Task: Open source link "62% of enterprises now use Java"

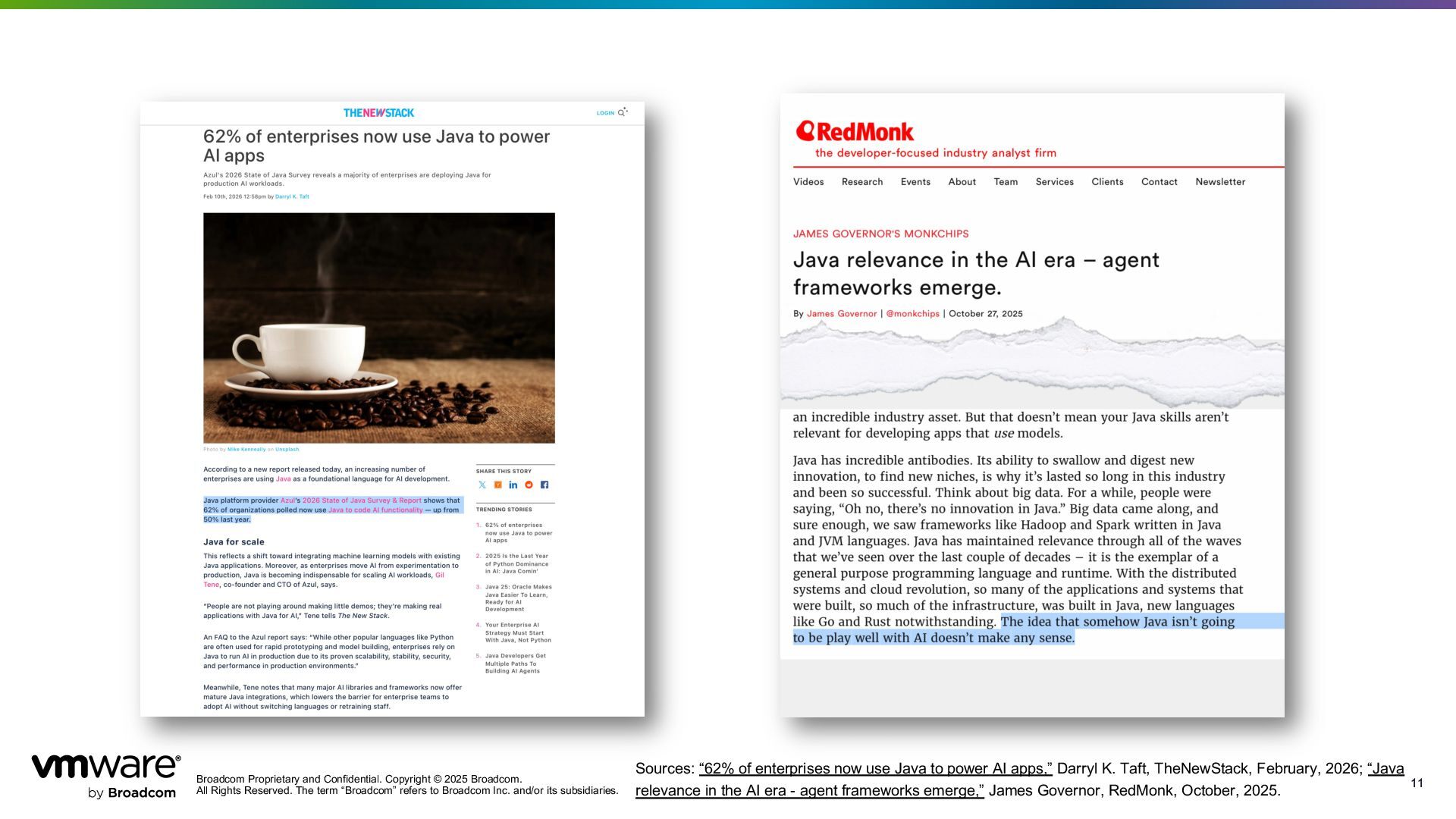Action: point(875,768)
